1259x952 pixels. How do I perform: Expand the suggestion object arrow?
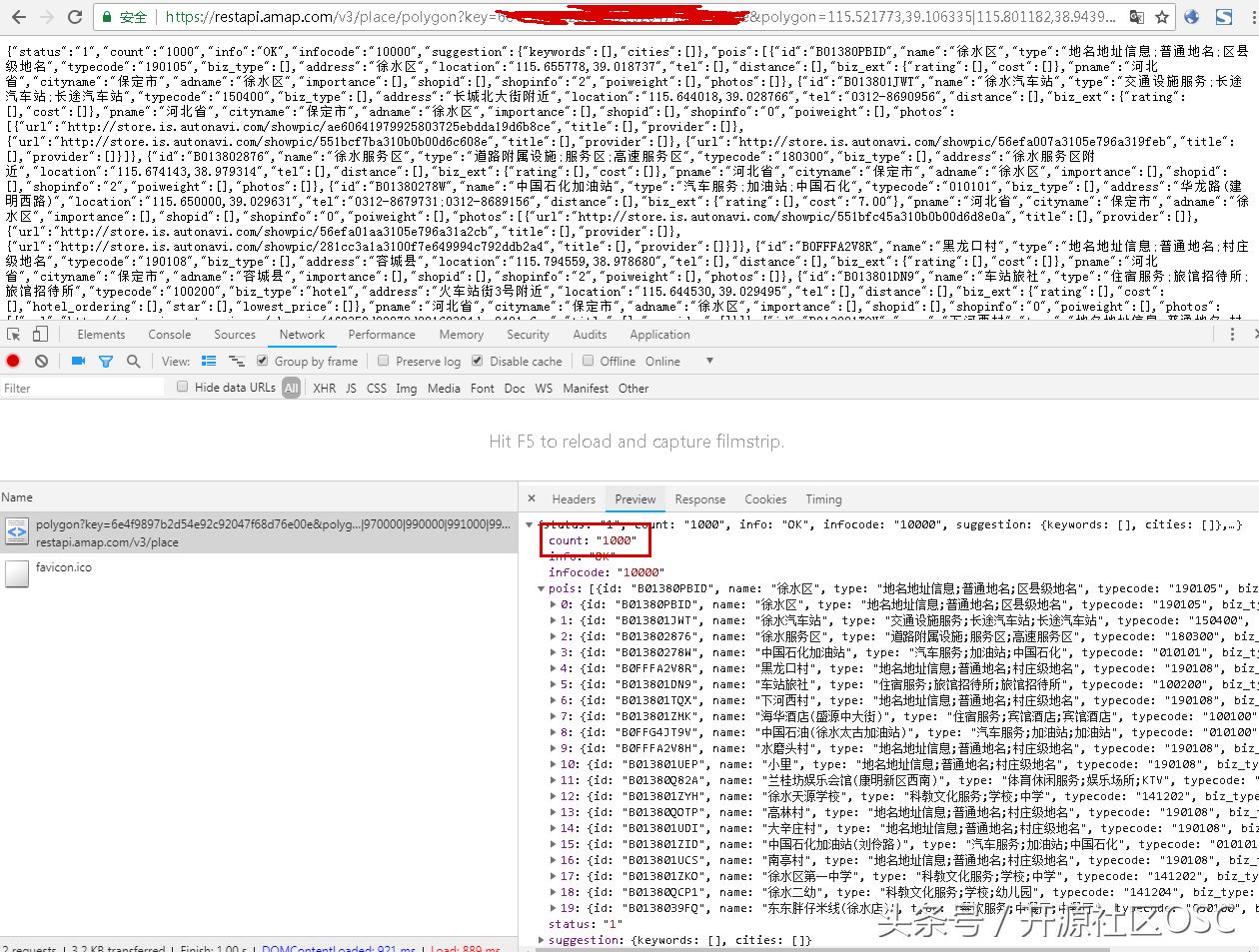click(x=542, y=940)
